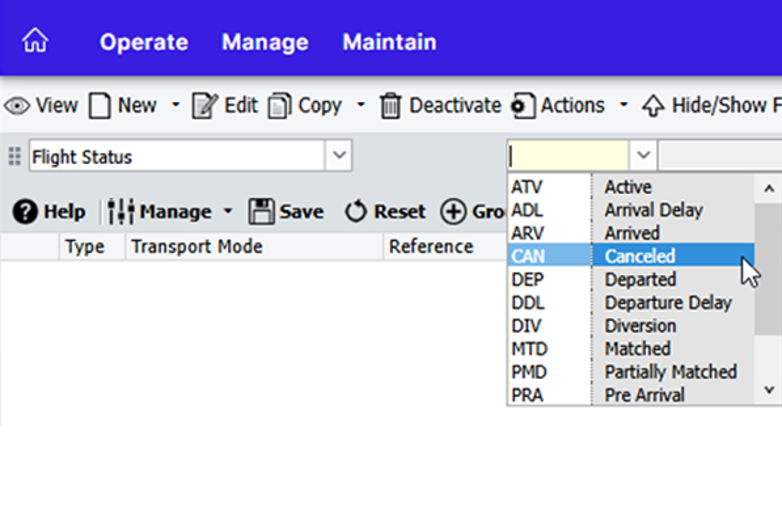Click the Copy icon in toolbar

coord(280,106)
